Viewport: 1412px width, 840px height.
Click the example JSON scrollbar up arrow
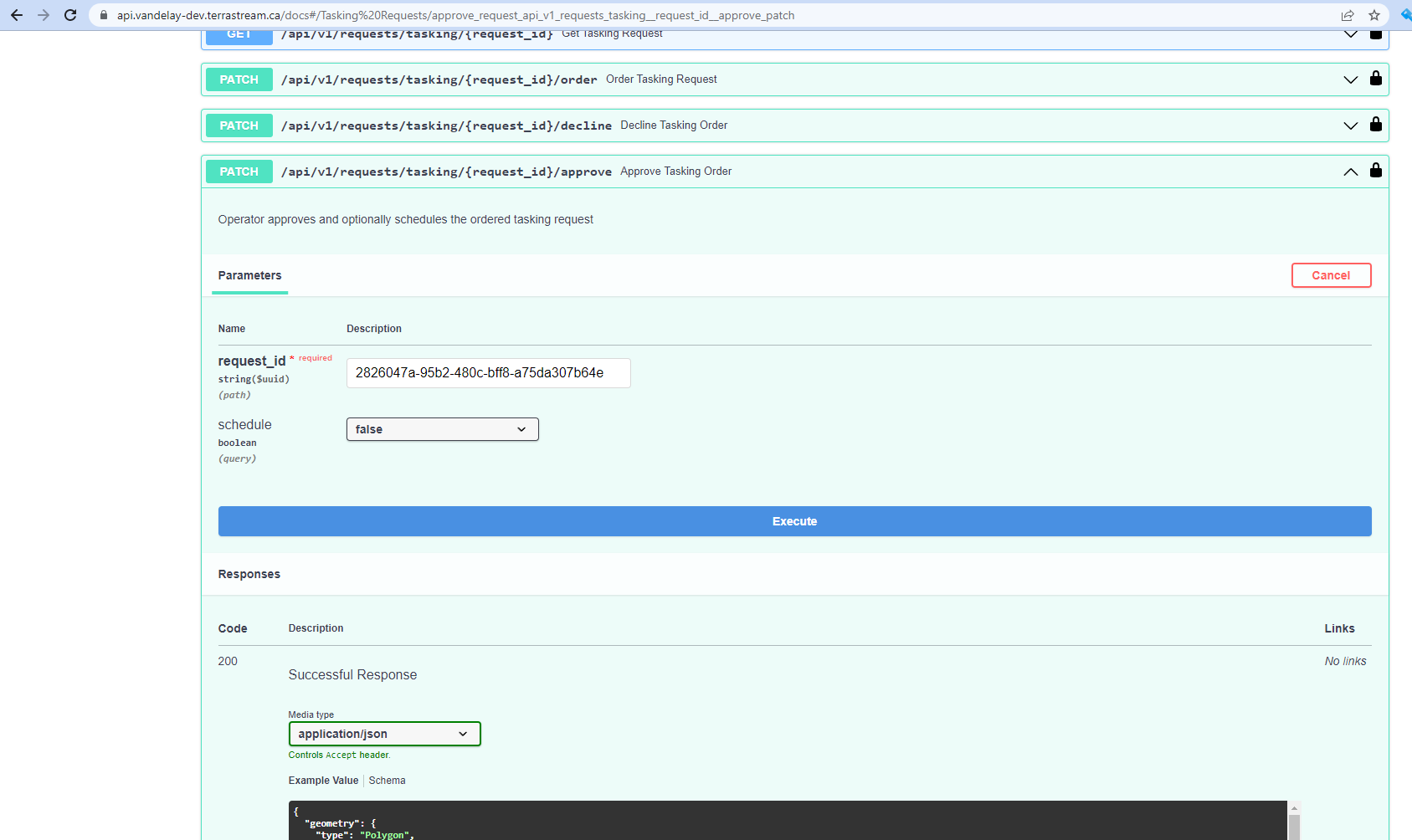tap(1294, 808)
